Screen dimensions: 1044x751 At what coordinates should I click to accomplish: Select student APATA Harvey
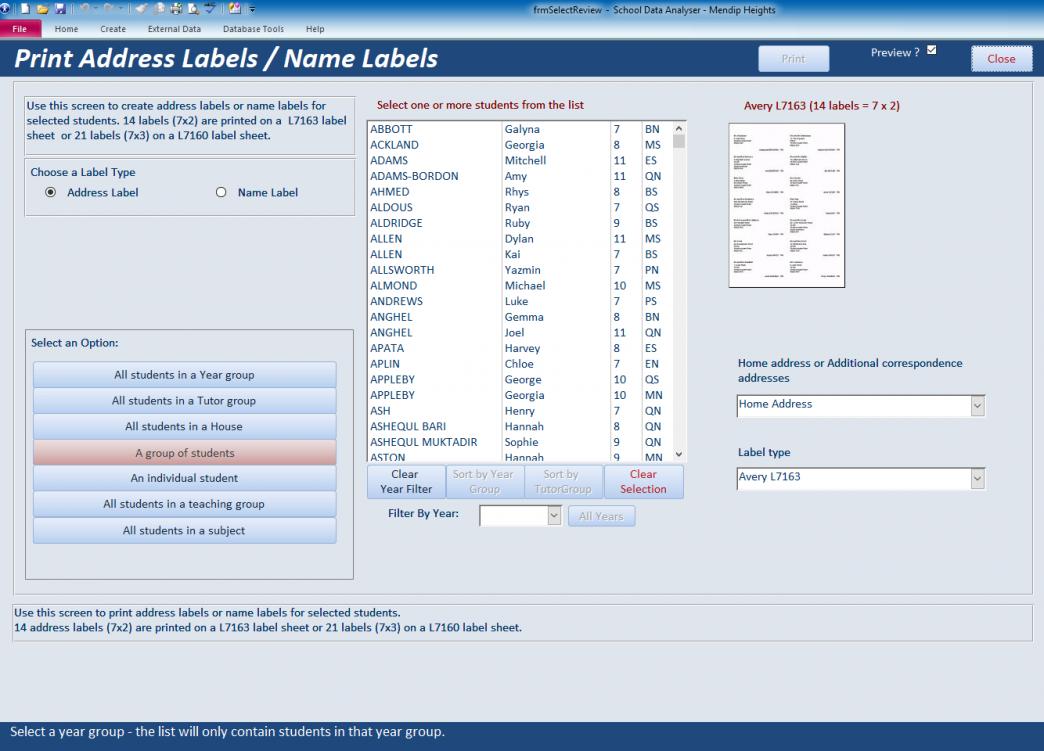[519, 348]
